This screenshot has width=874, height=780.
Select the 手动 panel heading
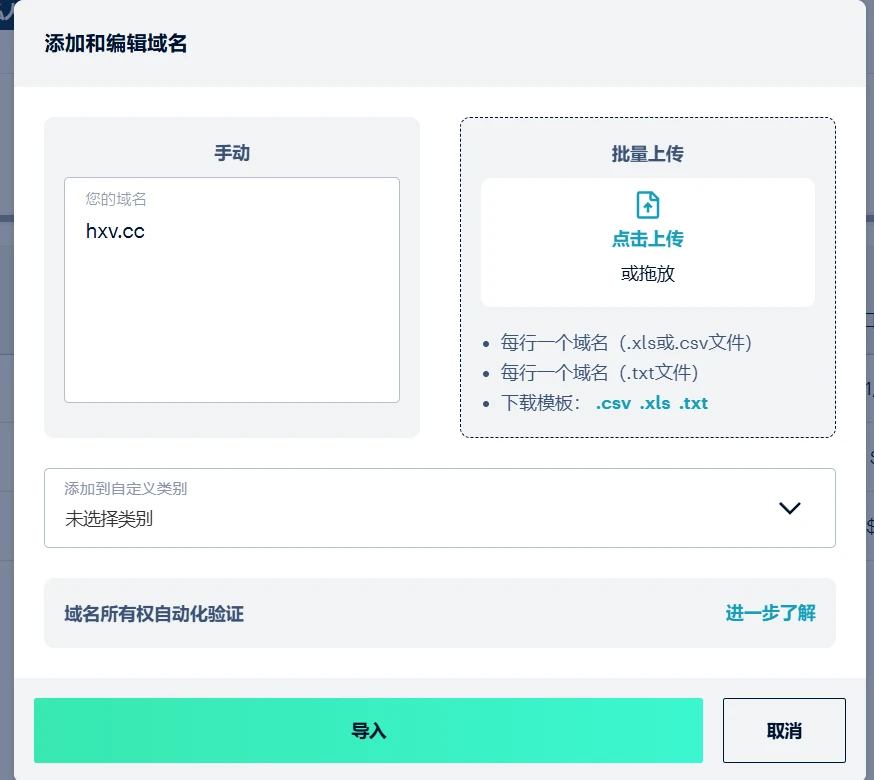click(232, 153)
